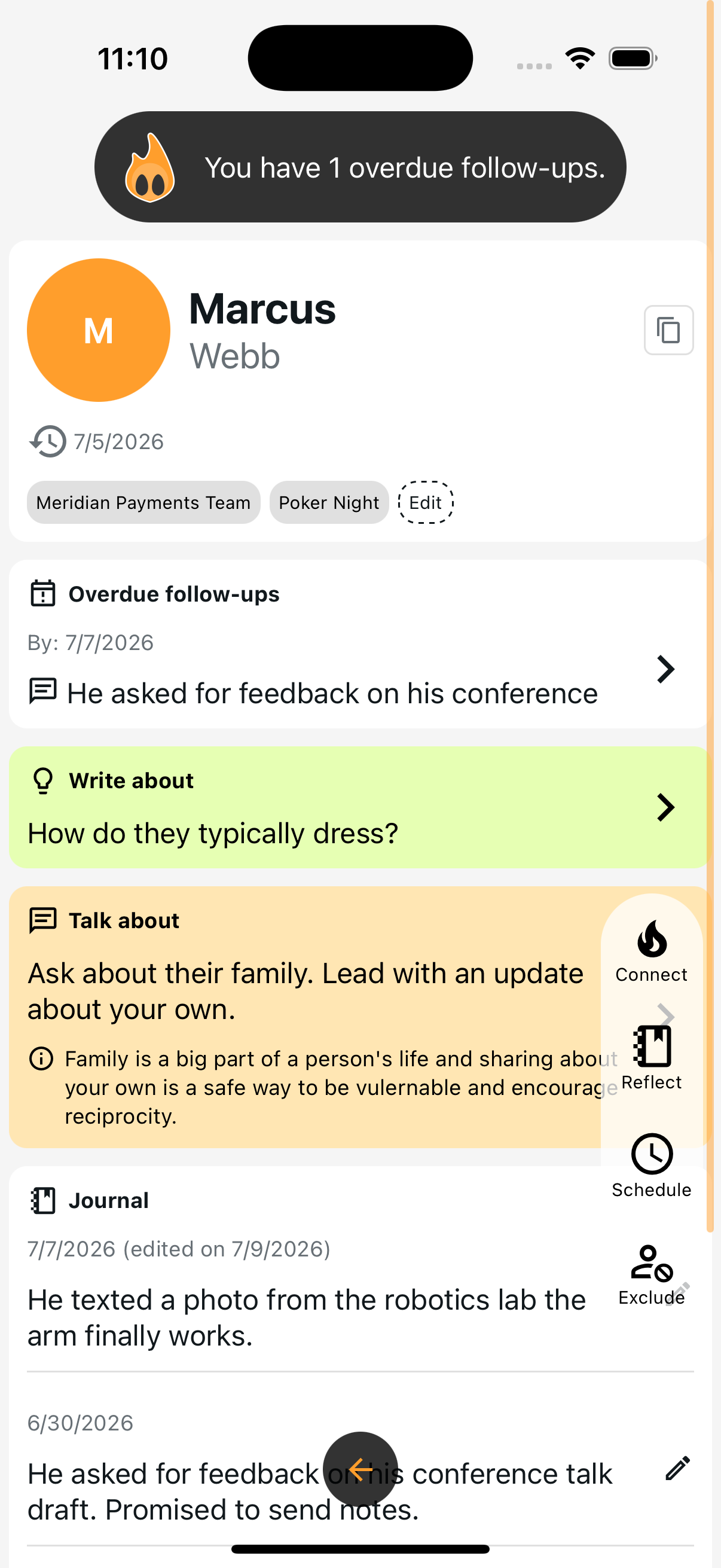This screenshot has height=1568, width=721.
Task: Tap the orange scrollbar on right edge
Action: click(x=710, y=616)
